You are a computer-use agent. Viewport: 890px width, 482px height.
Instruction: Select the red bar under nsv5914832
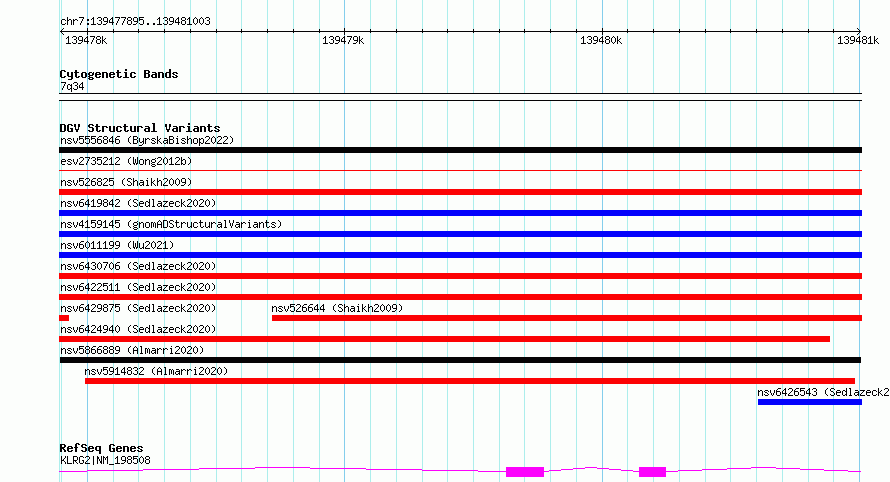[x=470, y=381]
